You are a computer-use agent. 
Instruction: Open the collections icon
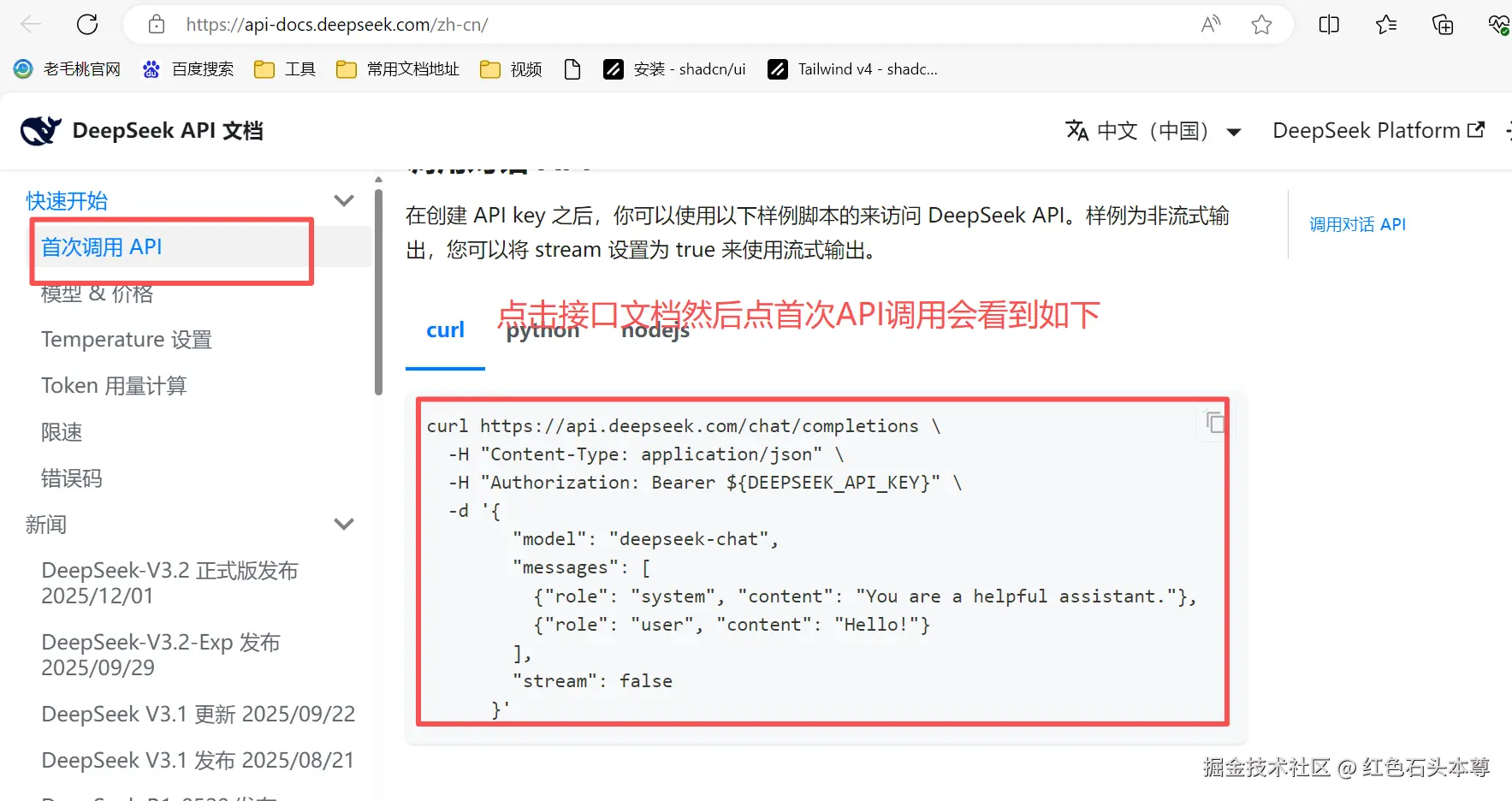pos(1443,24)
